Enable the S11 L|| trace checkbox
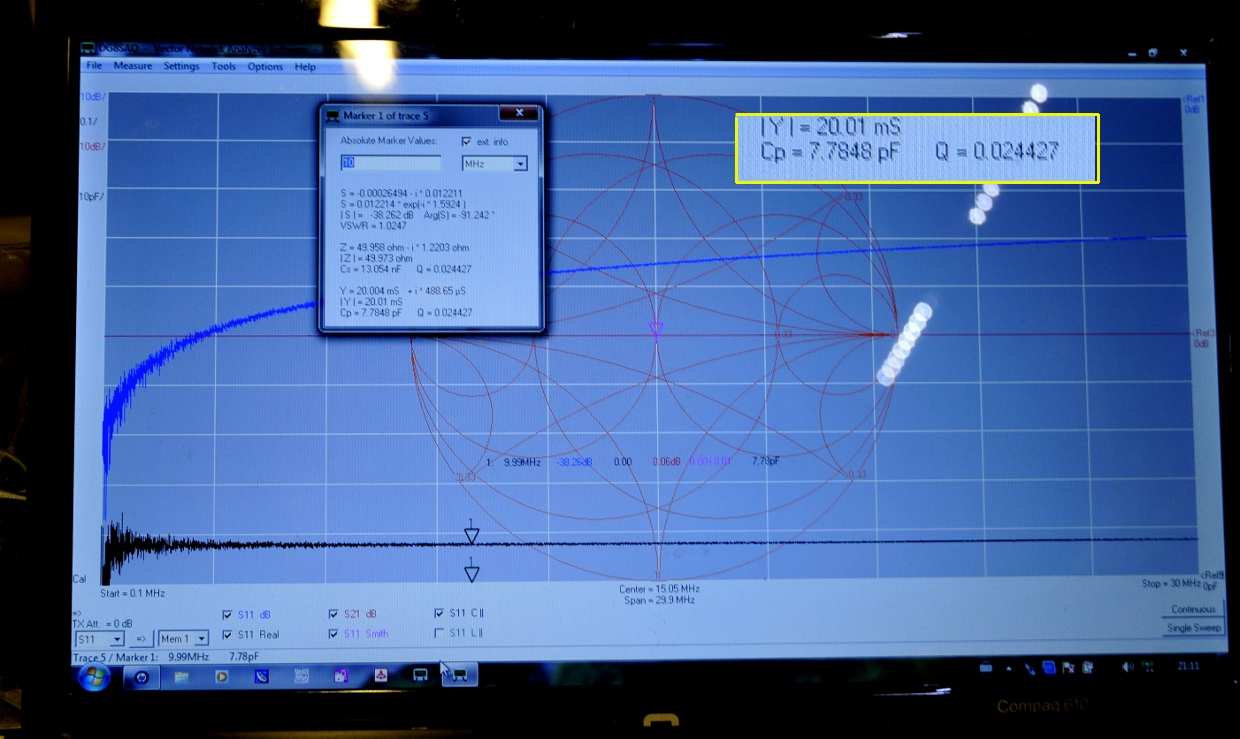This screenshot has height=739, width=1240. 439,633
